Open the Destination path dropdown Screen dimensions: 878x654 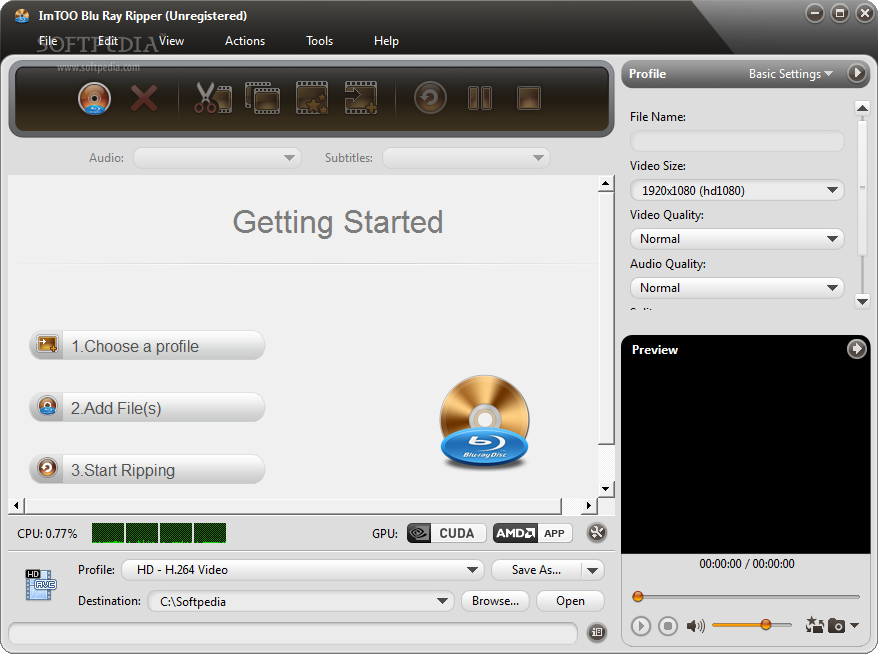301,601
